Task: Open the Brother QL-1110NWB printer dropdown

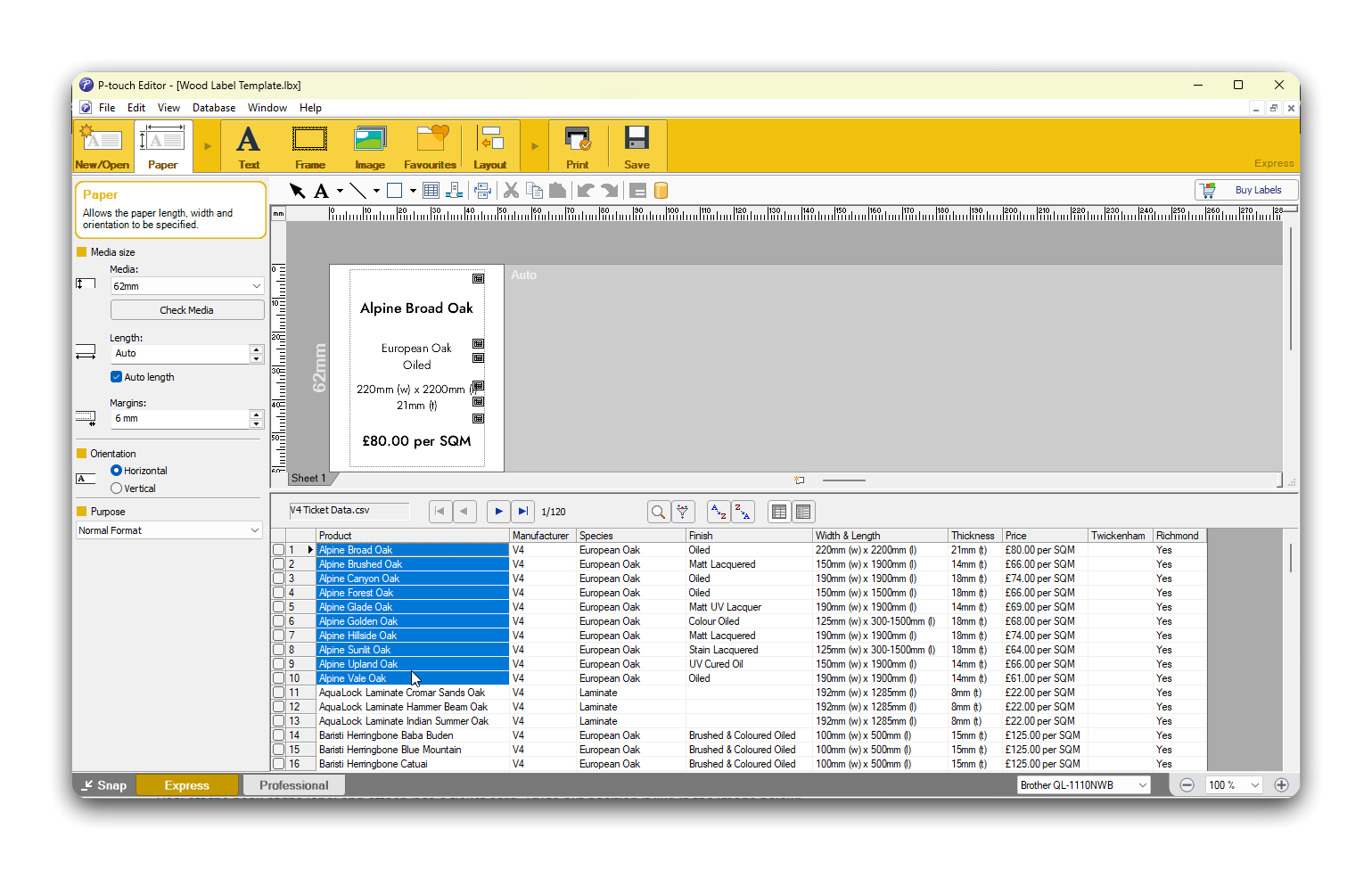Action: [x=1083, y=785]
